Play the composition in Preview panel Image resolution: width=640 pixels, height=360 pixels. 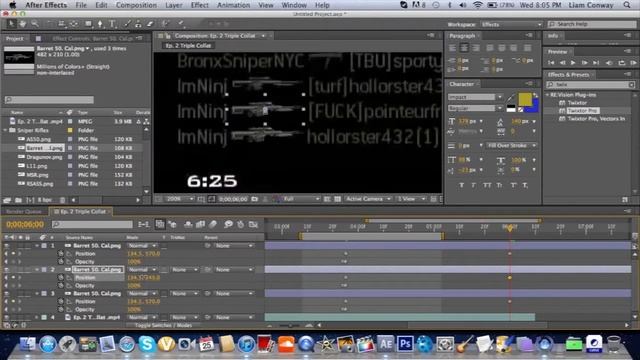[x=573, y=63]
